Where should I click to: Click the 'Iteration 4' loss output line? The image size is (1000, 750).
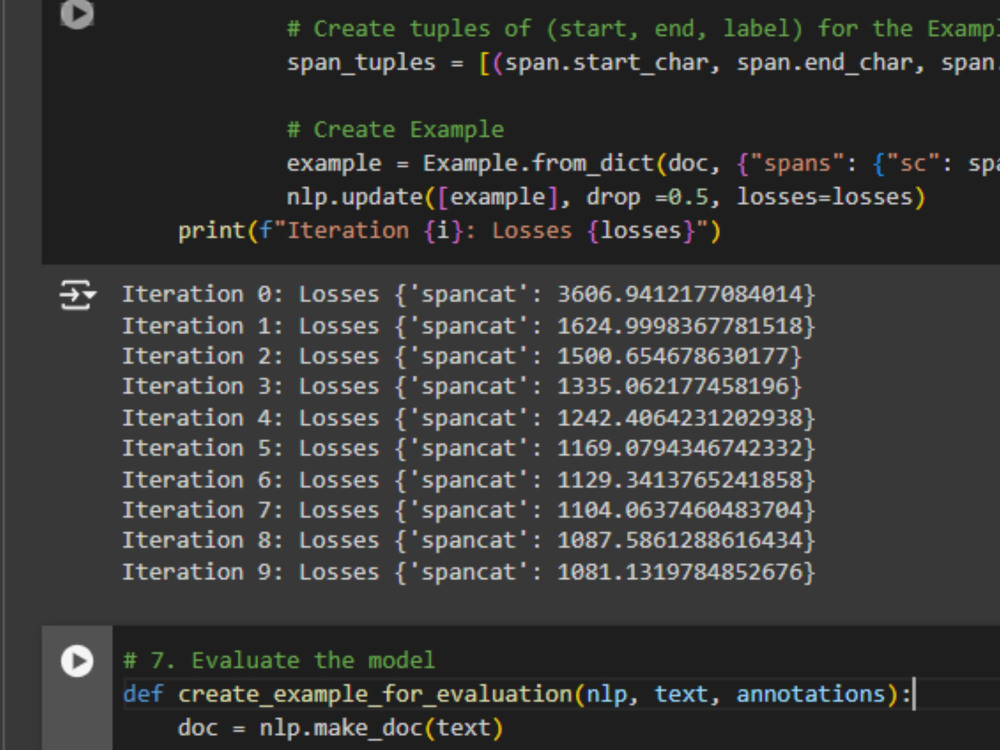[x=469, y=418]
